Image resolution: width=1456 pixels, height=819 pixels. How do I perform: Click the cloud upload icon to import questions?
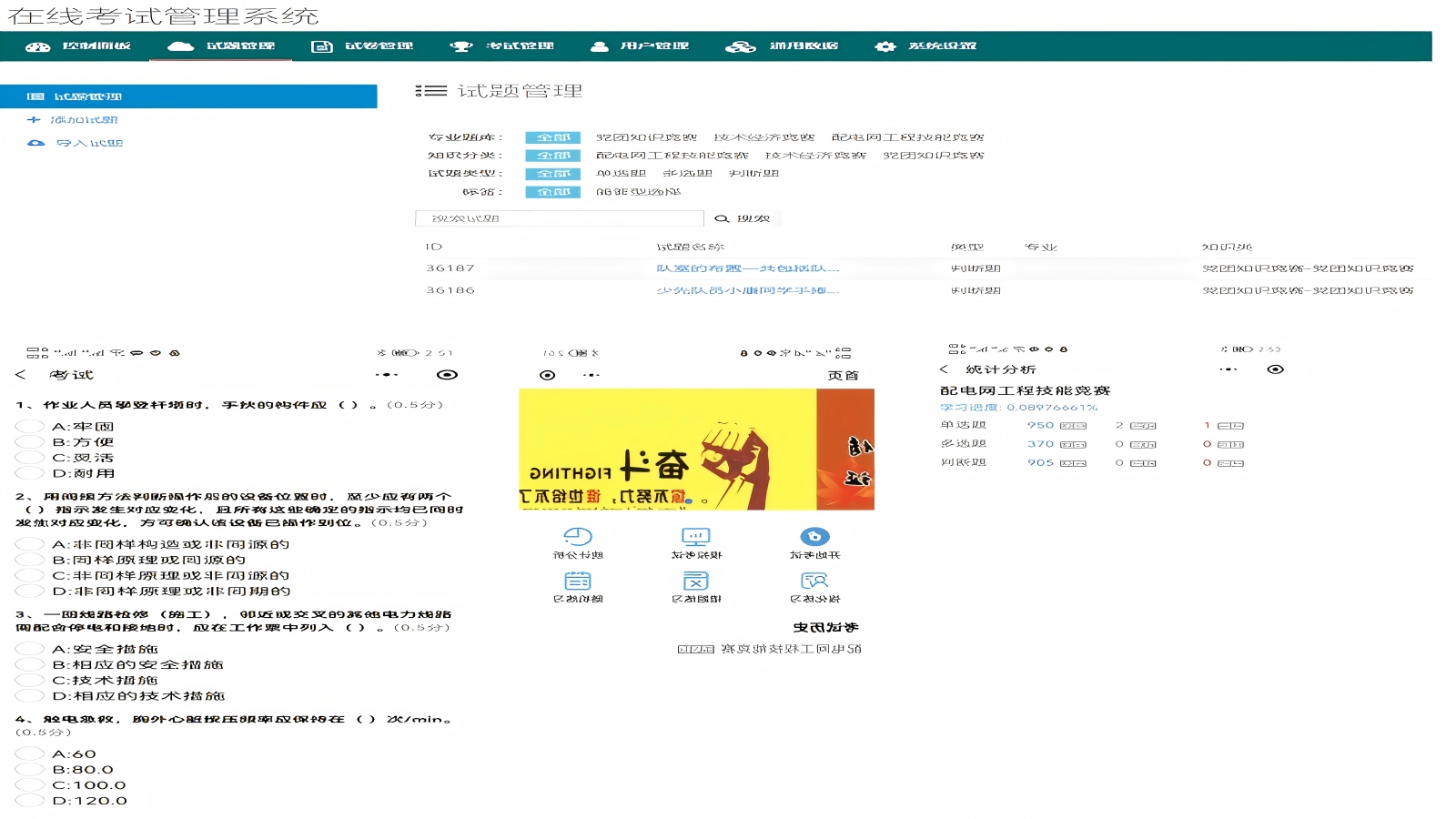point(35,144)
